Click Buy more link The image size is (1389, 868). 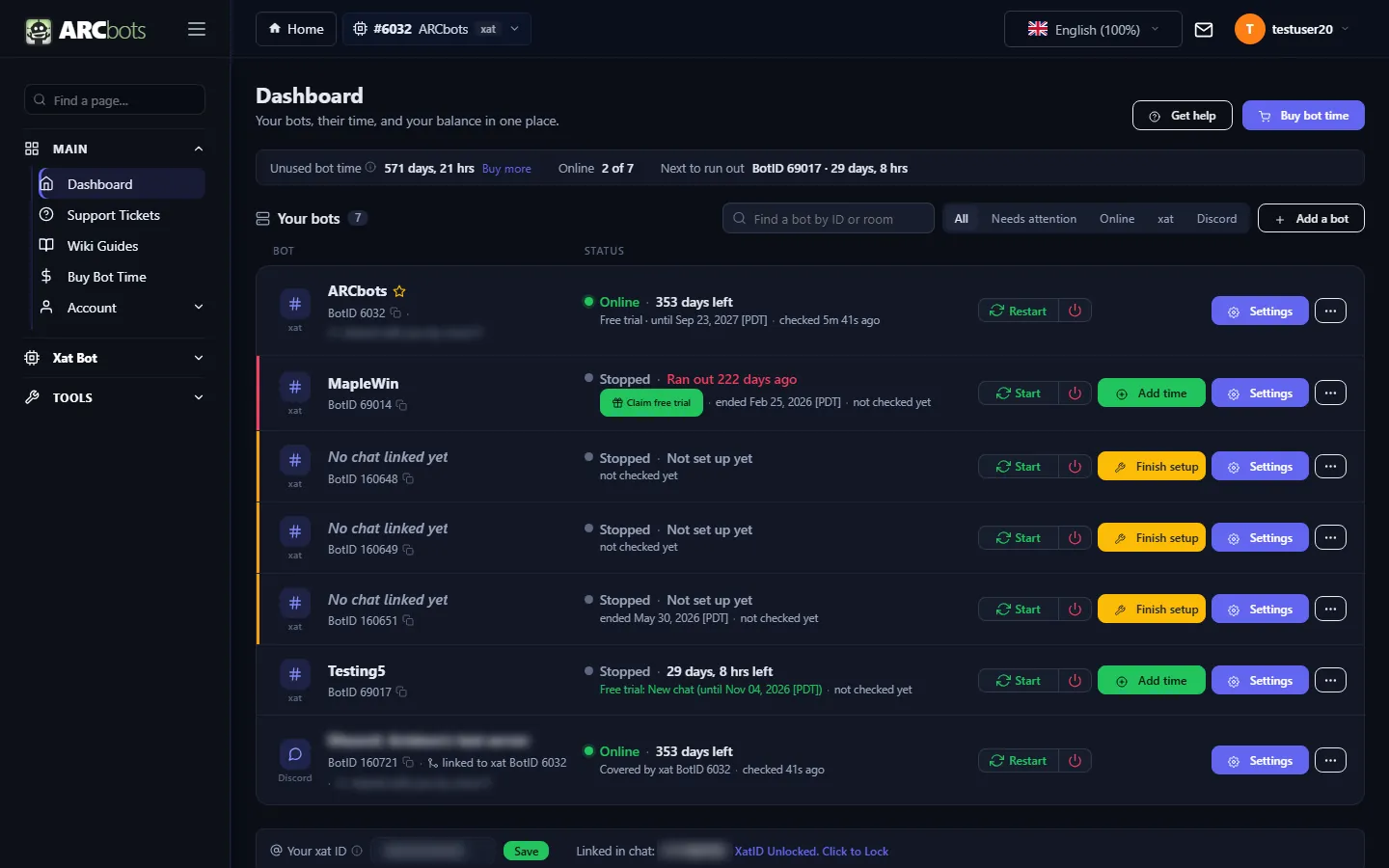pos(506,169)
